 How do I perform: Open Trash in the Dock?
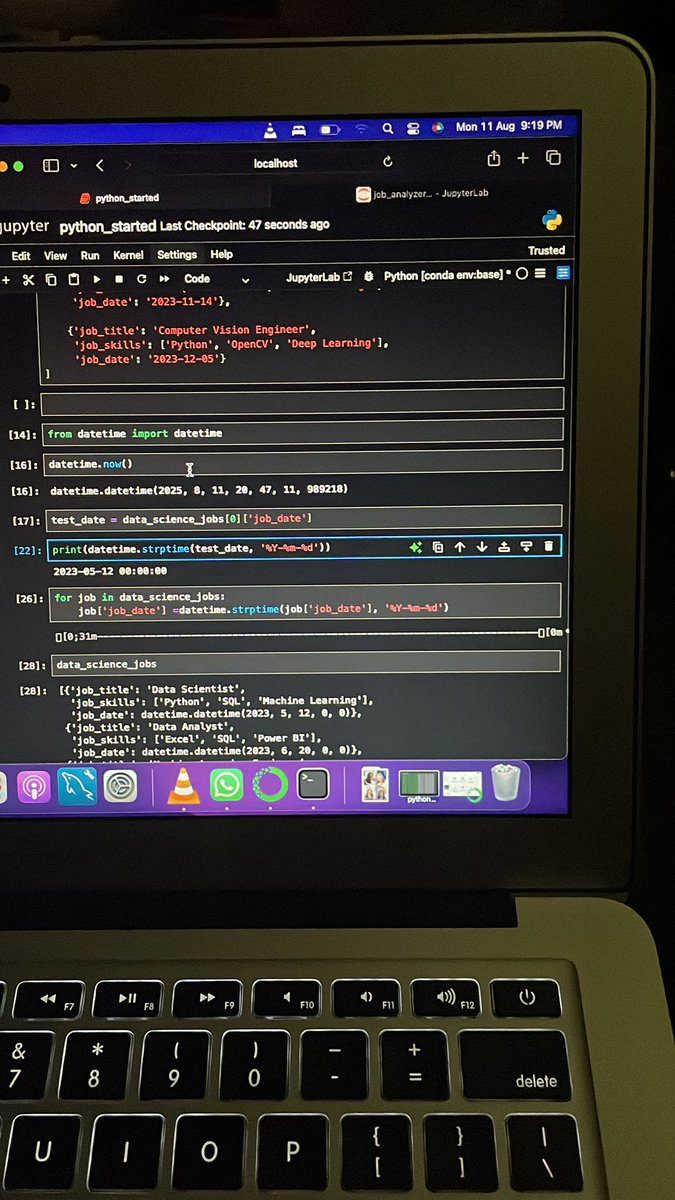506,784
